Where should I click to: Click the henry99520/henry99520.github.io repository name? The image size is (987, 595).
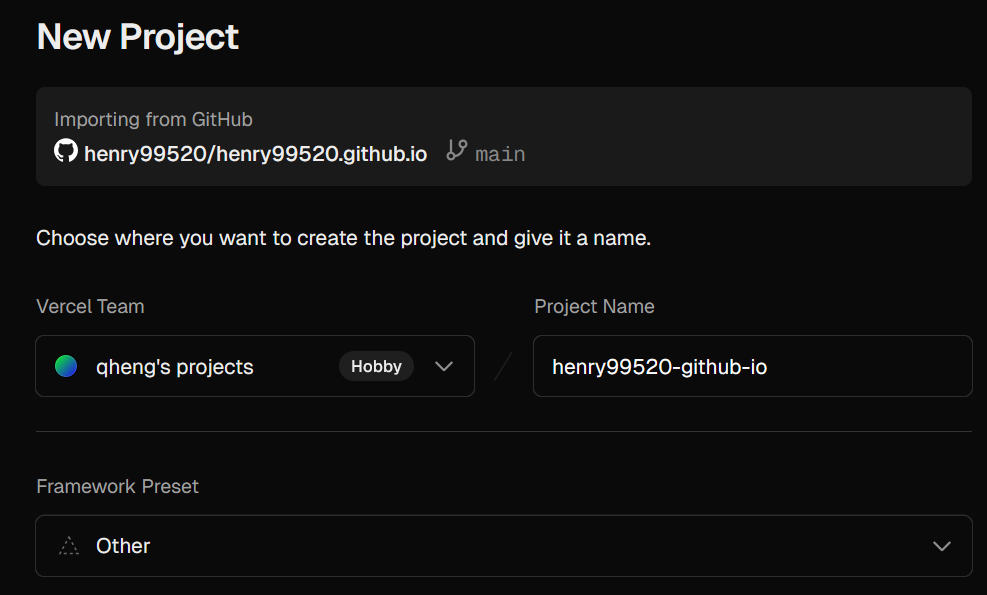[x=256, y=154]
